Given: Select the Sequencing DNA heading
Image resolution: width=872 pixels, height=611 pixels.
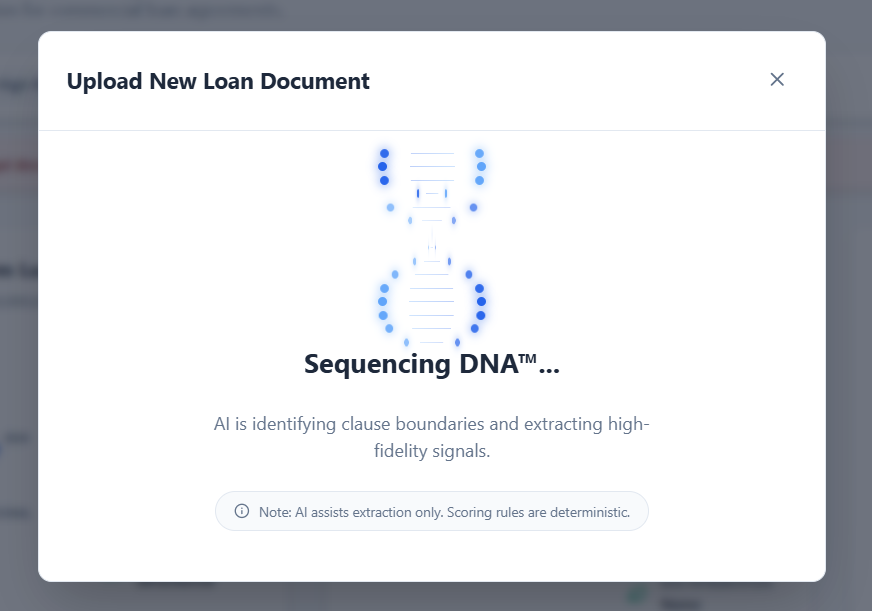Looking at the screenshot, I should (431, 364).
